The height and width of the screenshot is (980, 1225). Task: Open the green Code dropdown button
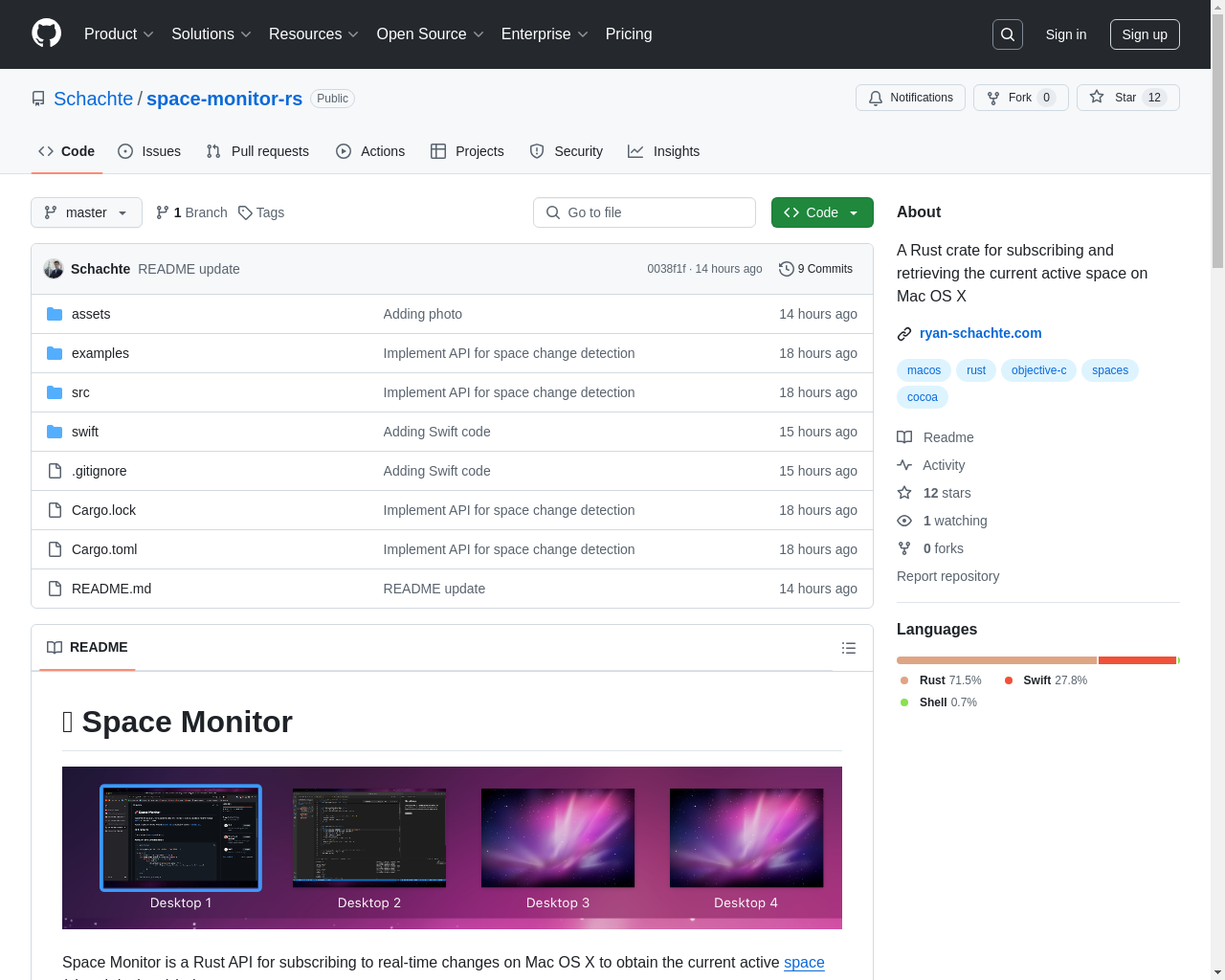click(822, 212)
